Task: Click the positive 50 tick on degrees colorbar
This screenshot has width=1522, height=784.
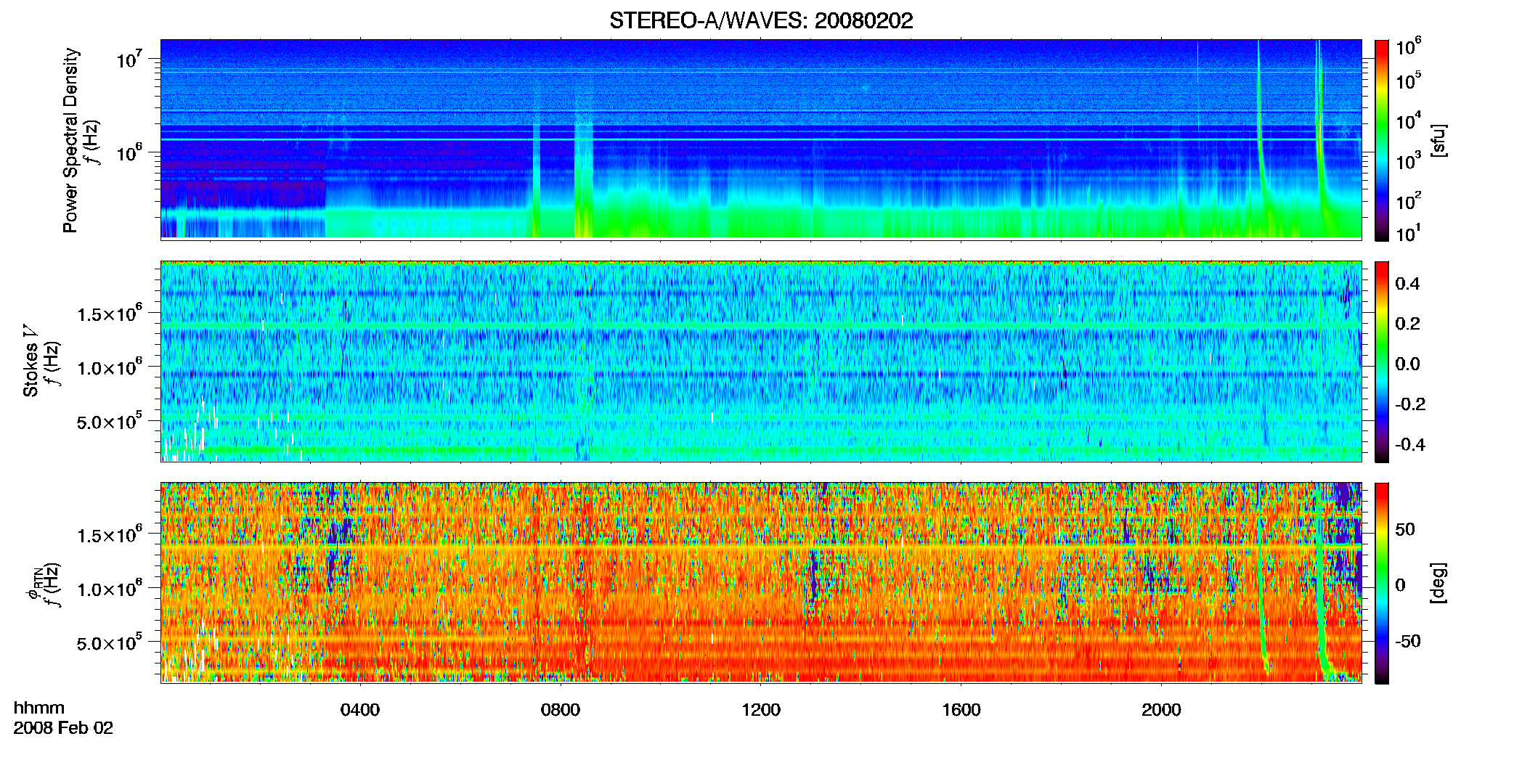Action: tap(1404, 529)
